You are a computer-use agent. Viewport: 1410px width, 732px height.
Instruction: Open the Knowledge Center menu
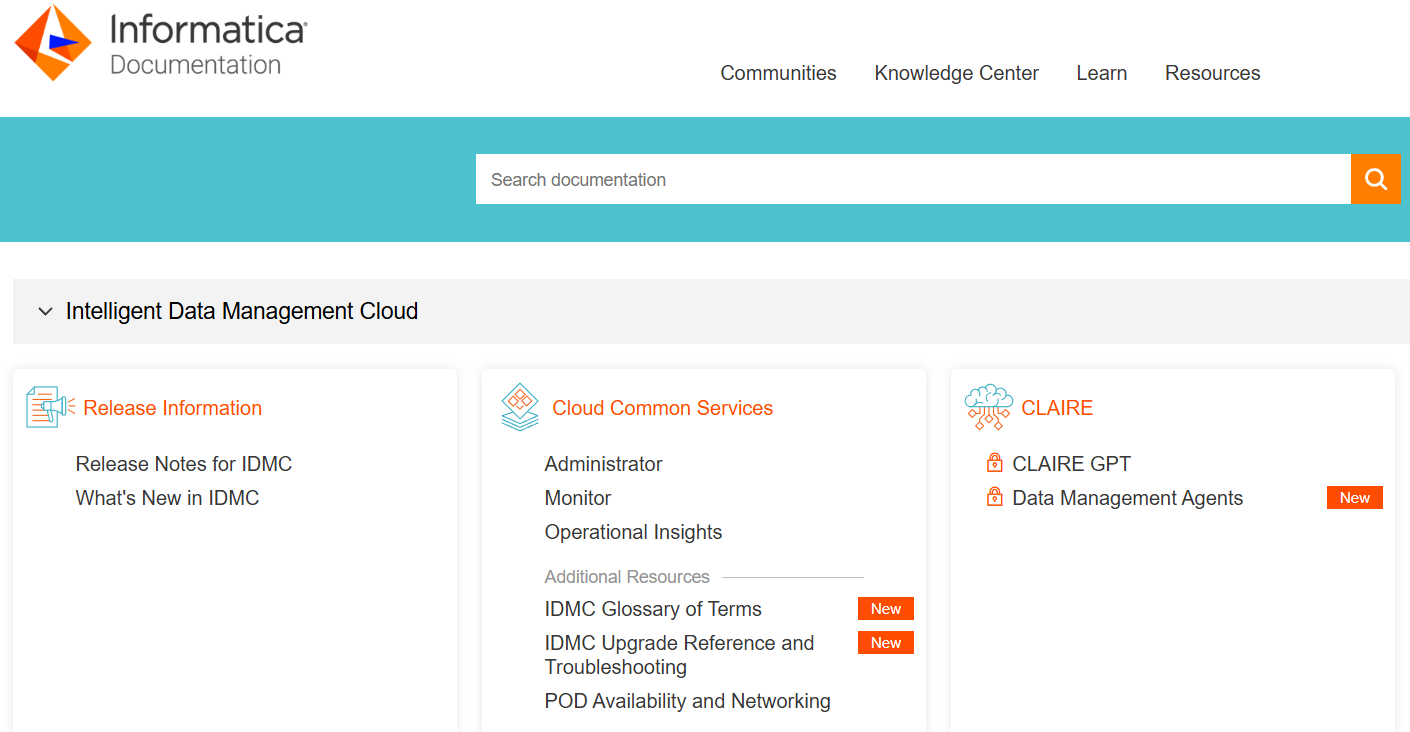(x=956, y=72)
